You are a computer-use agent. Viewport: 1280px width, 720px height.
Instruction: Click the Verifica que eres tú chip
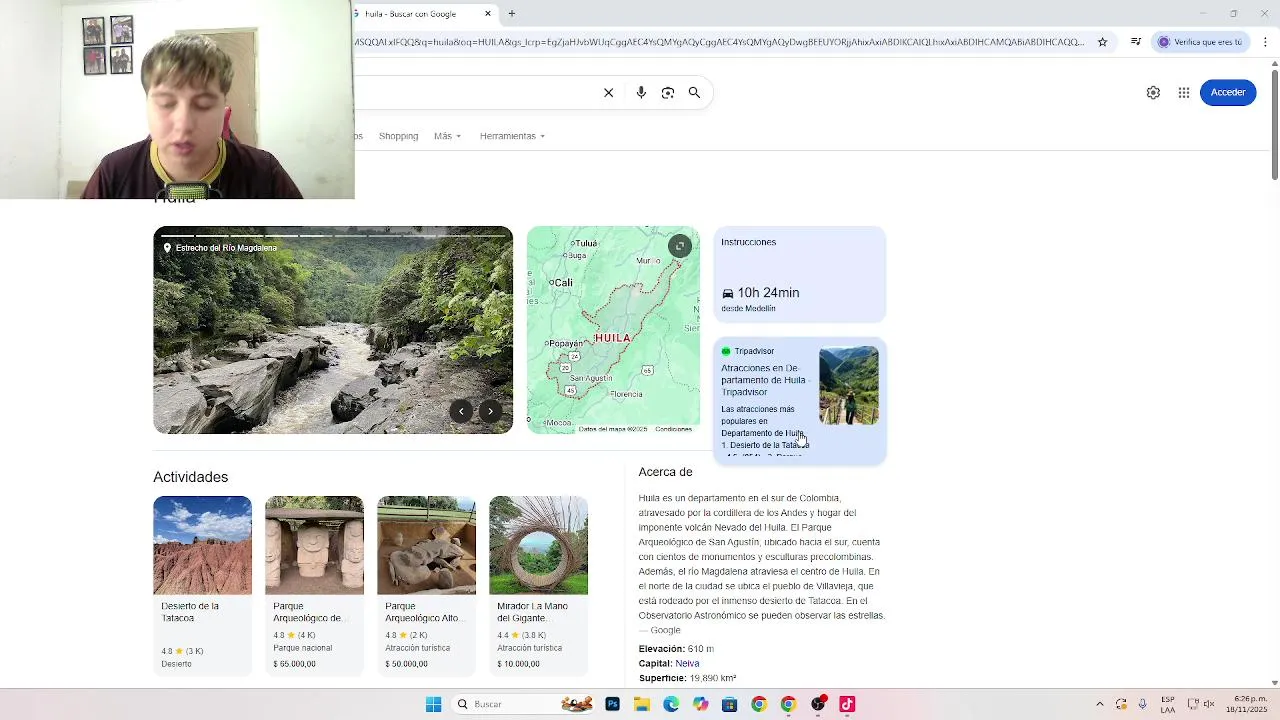1200,42
